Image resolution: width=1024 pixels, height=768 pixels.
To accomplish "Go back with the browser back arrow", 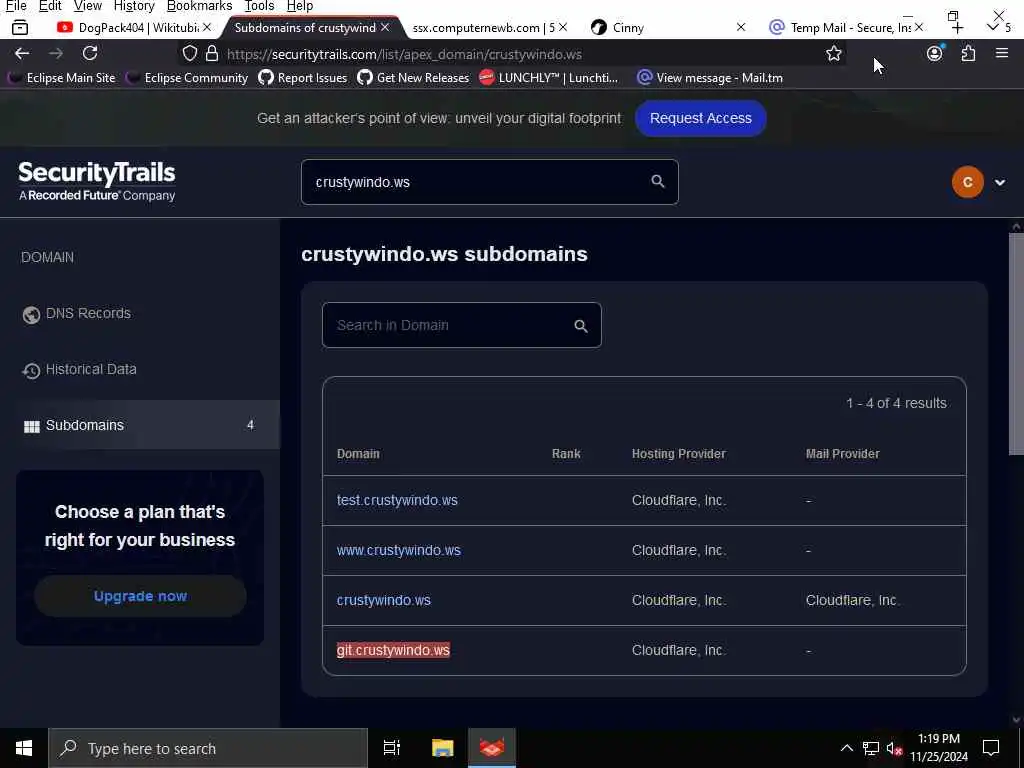I will [x=22, y=54].
